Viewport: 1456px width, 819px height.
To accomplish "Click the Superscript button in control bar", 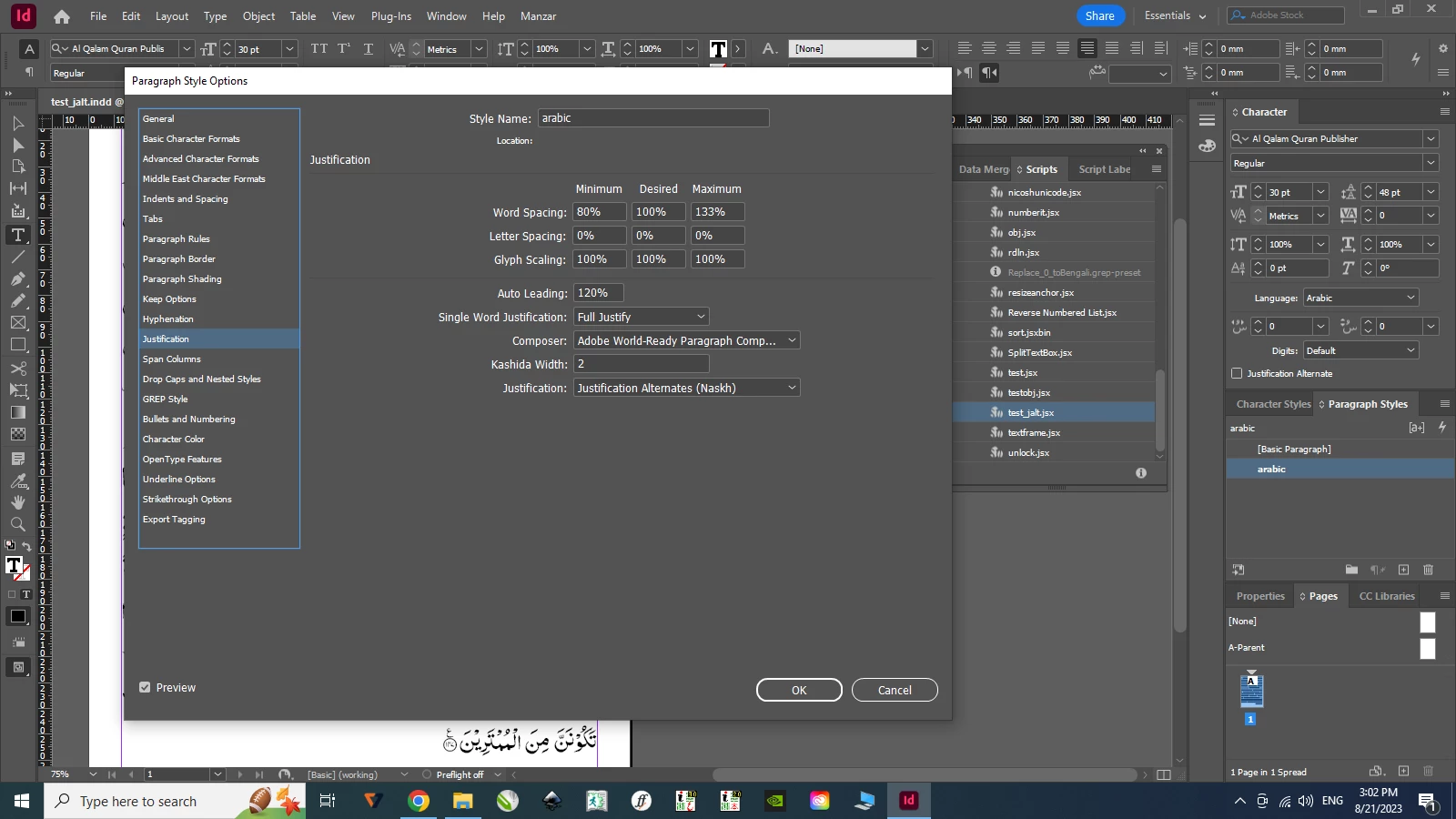I will coord(344,48).
